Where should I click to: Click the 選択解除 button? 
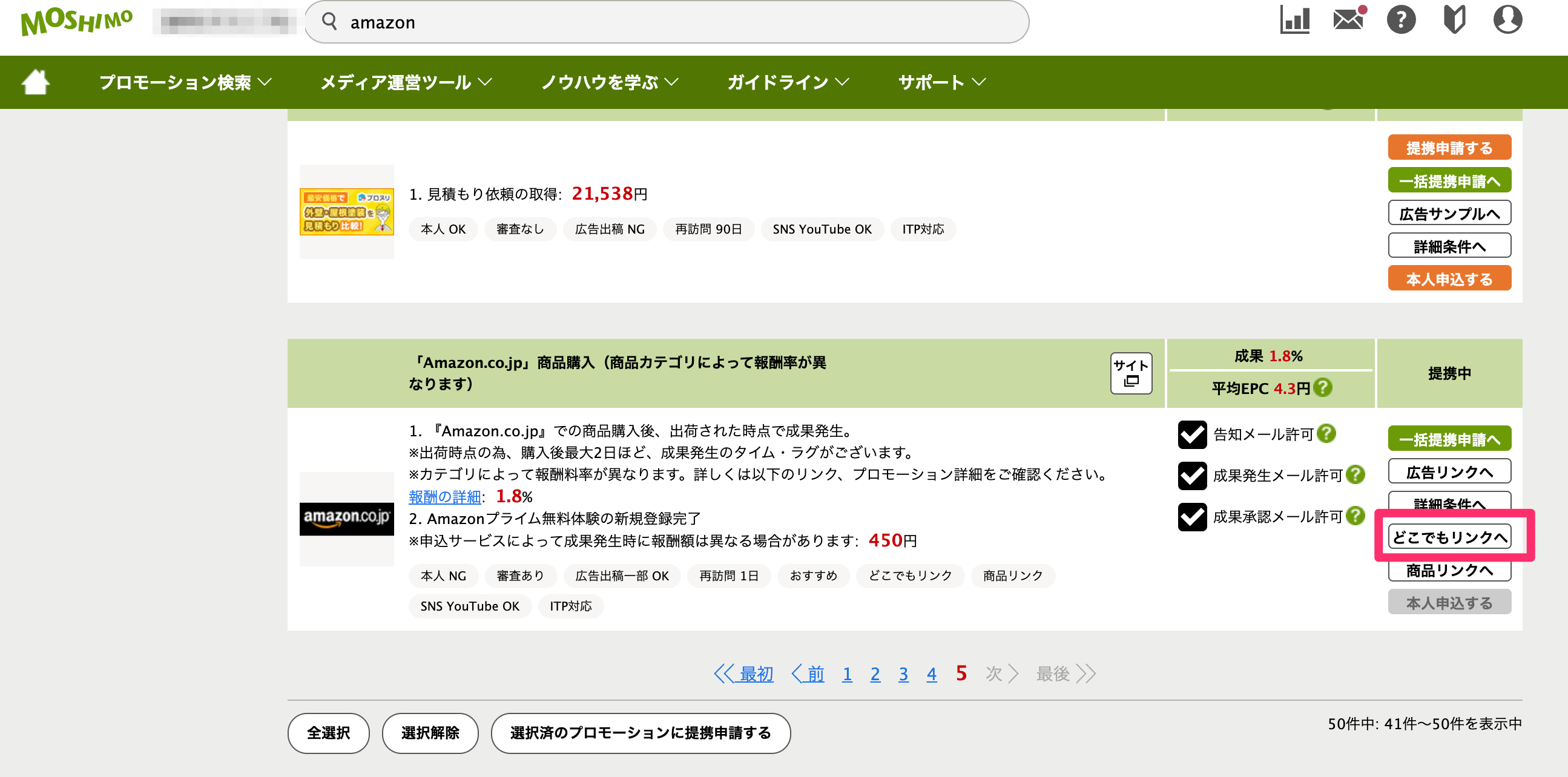(430, 734)
